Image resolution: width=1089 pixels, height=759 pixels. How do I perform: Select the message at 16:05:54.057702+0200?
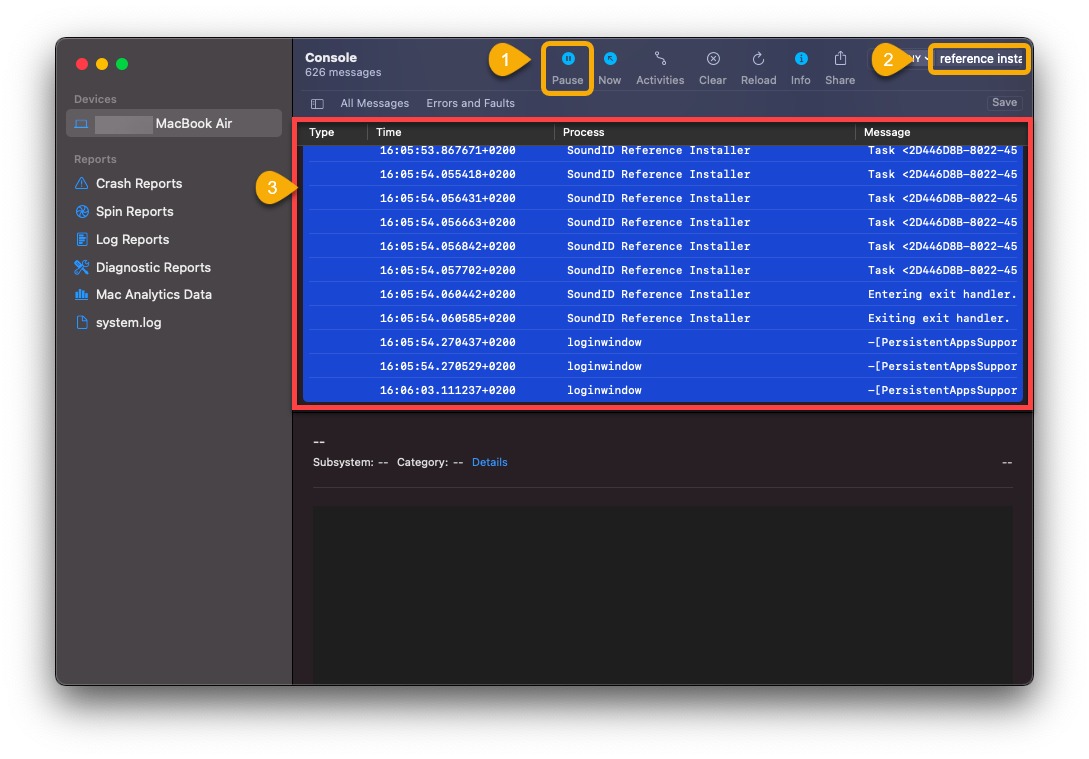pyautogui.click(x=663, y=270)
